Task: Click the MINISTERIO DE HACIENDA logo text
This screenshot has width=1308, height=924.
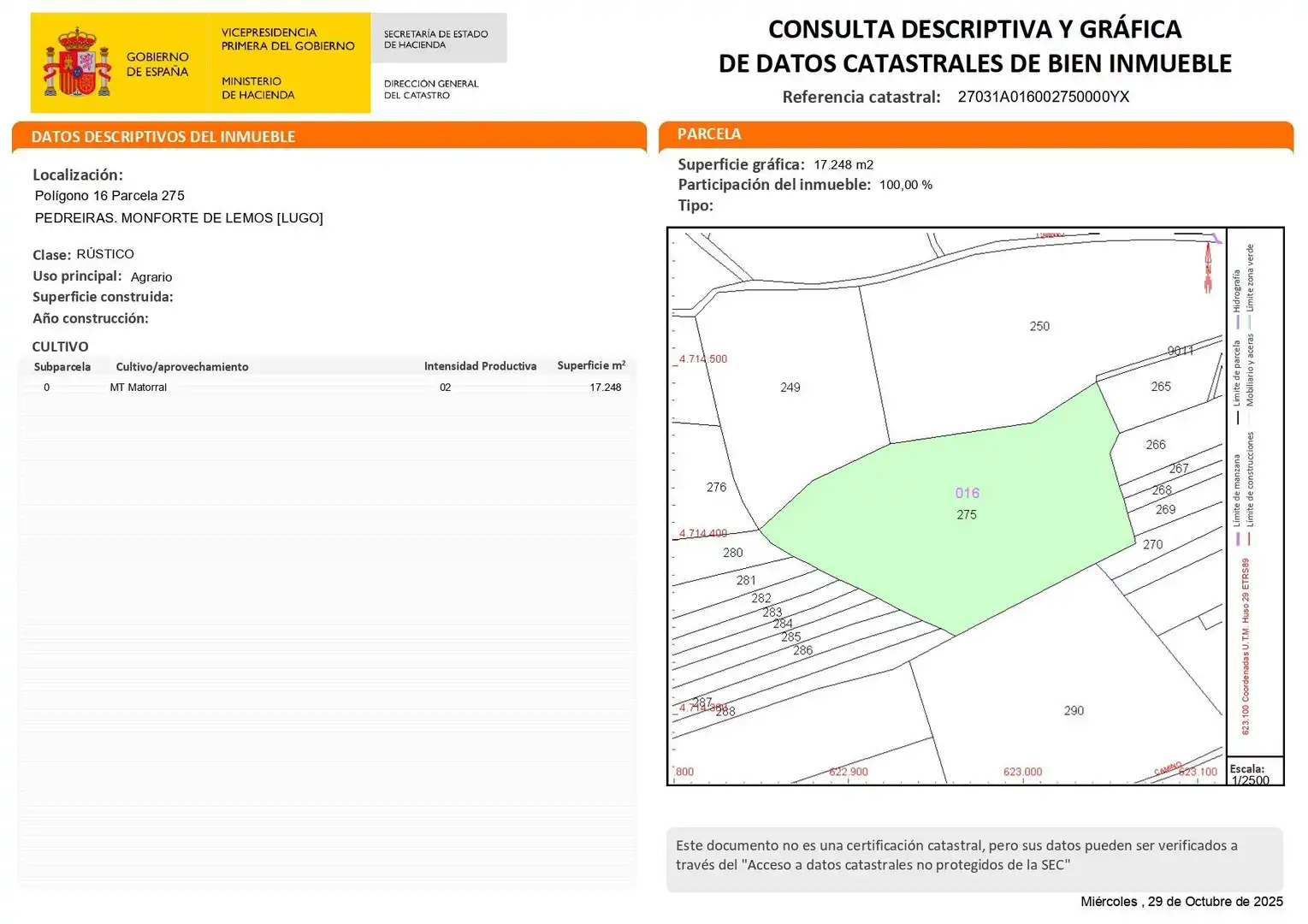Action: coord(257,88)
